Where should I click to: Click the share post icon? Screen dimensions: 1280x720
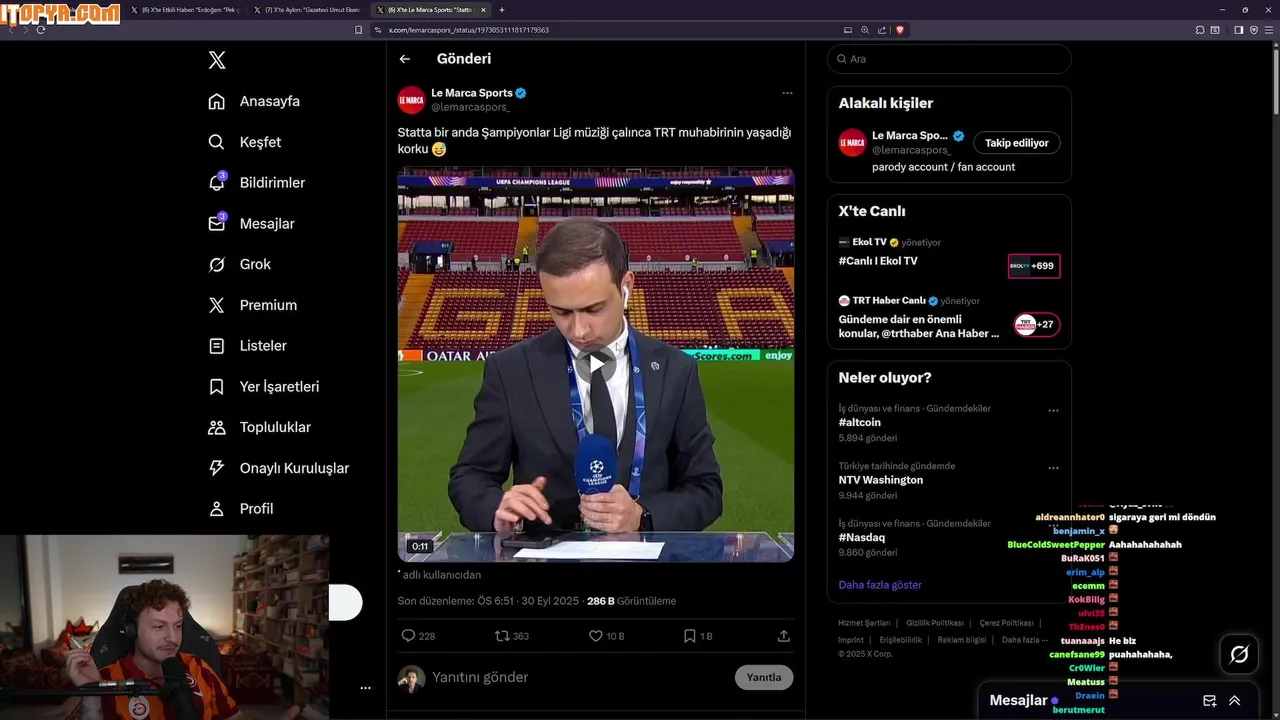point(784,636)
